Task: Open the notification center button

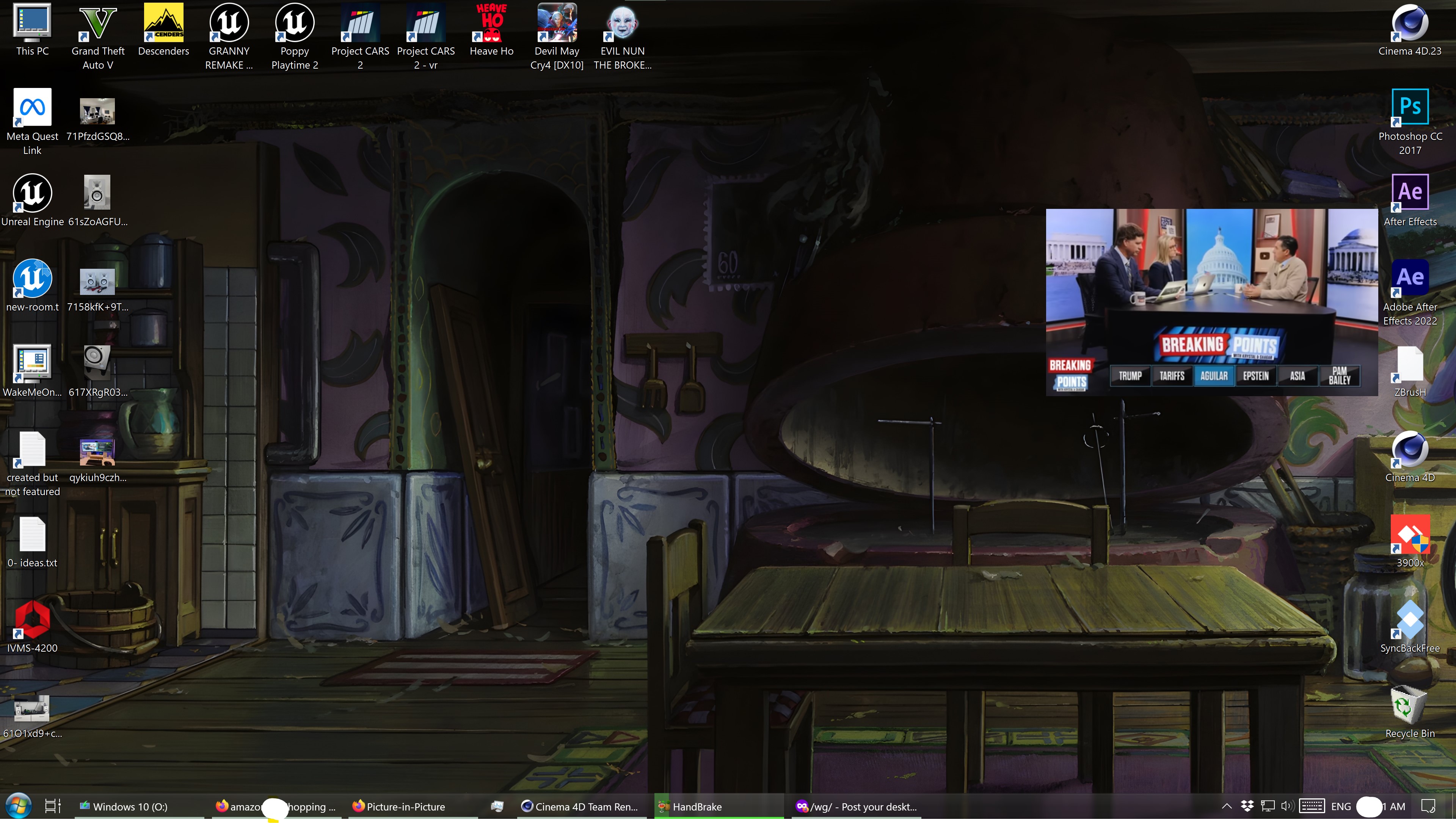Action: tap(1428, 806)
